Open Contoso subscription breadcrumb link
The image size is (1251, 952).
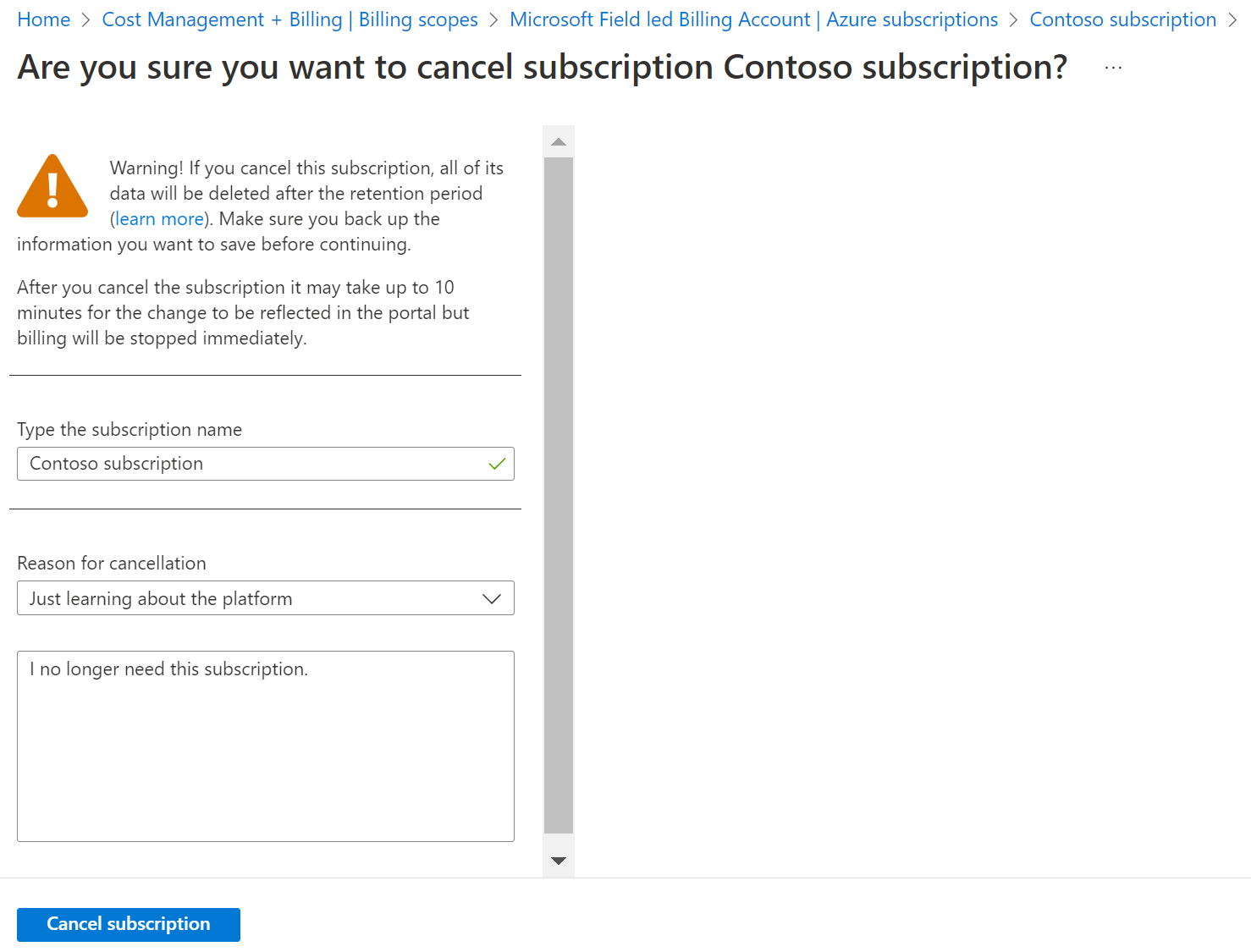(1122, 20)
